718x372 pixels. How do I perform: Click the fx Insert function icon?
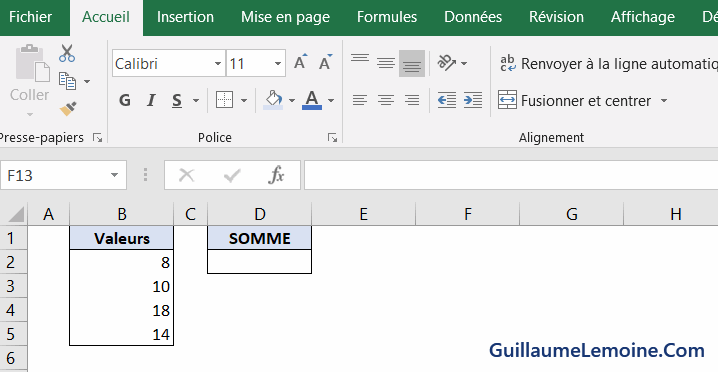click(x=276, y=175)
